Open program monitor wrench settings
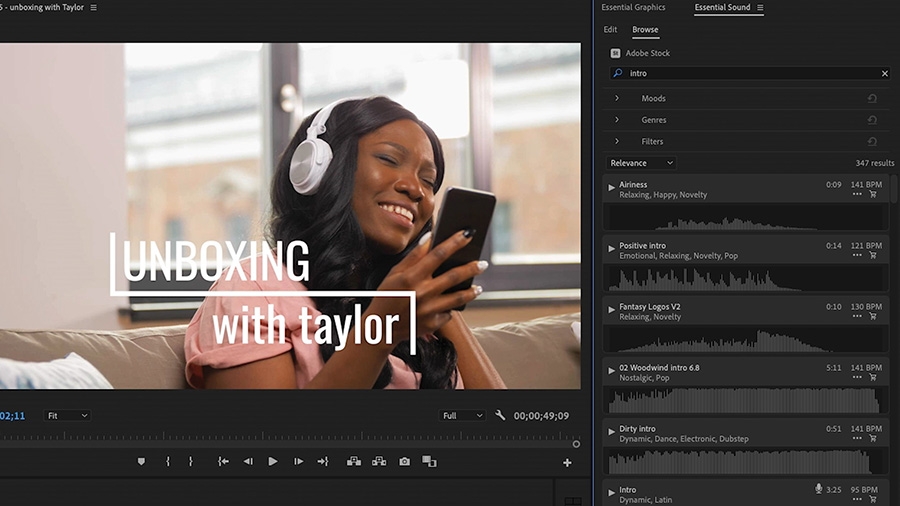 500,415
